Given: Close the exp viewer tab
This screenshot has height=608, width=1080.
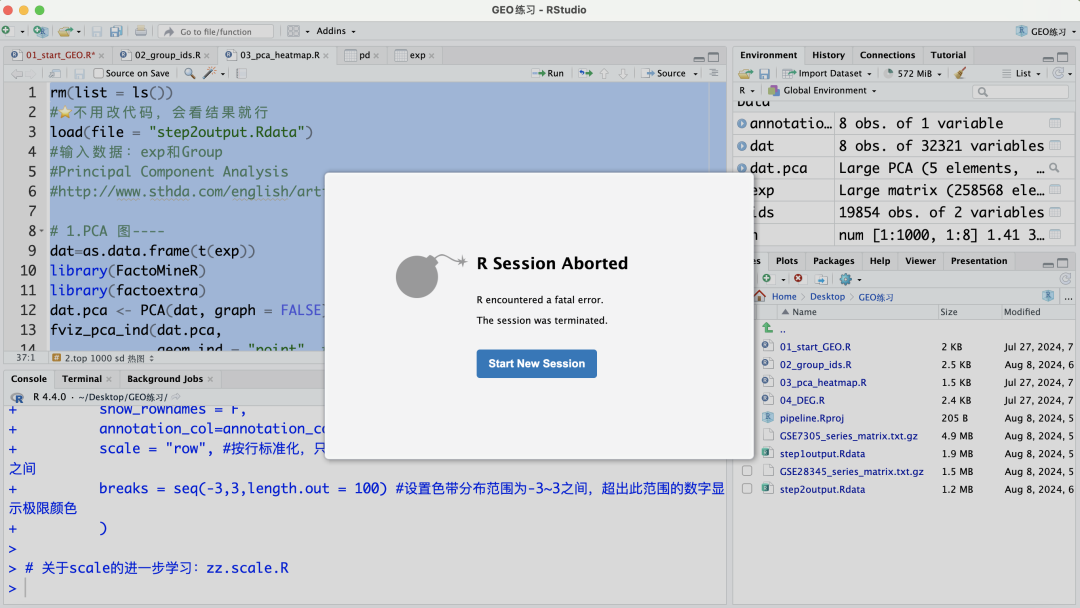Looking at the screenshot, I should coord(431,56).
